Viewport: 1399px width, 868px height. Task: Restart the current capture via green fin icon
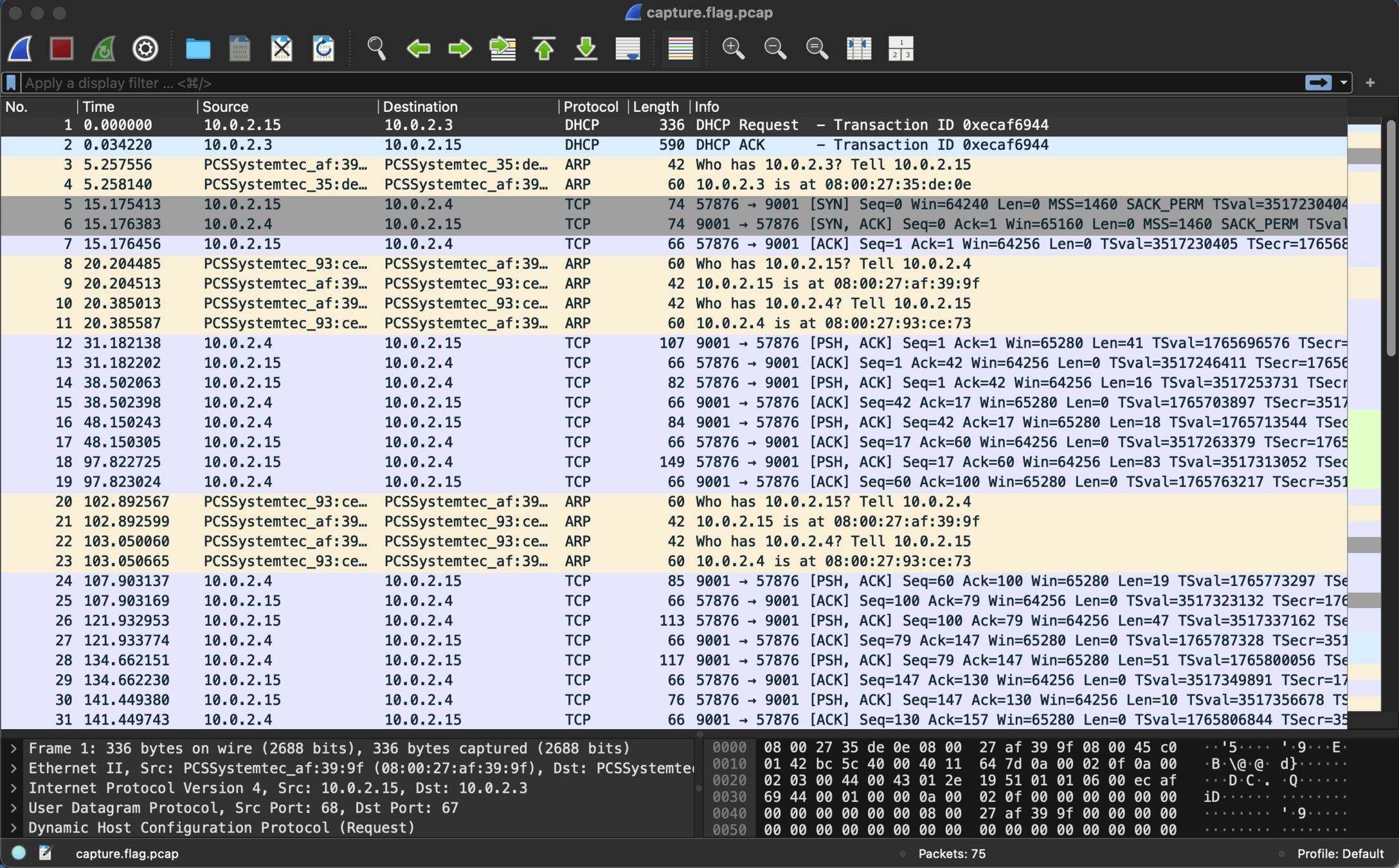(x=104, y=49)
